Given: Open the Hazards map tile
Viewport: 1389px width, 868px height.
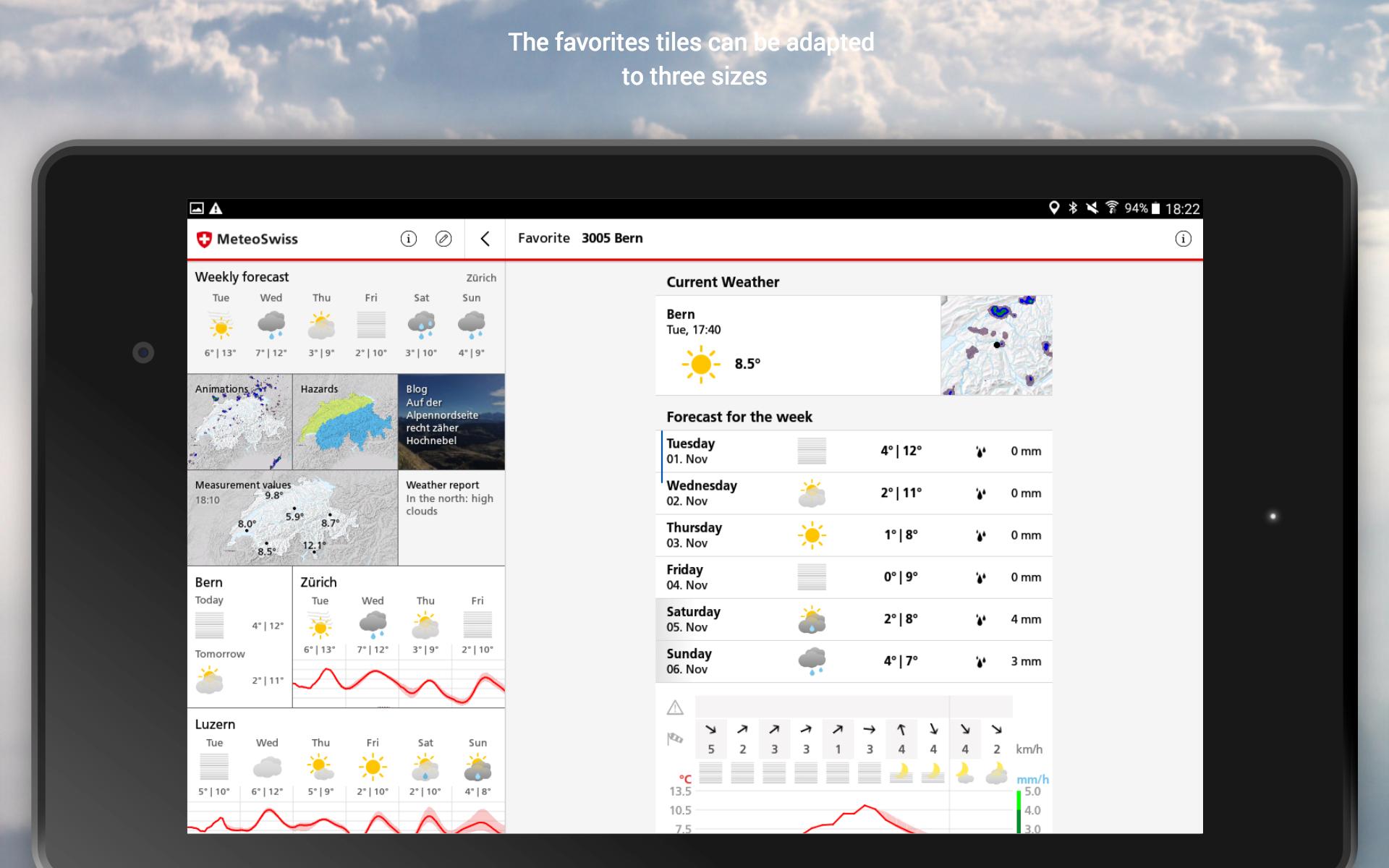Looking at the screenshot, I should 345,422.
